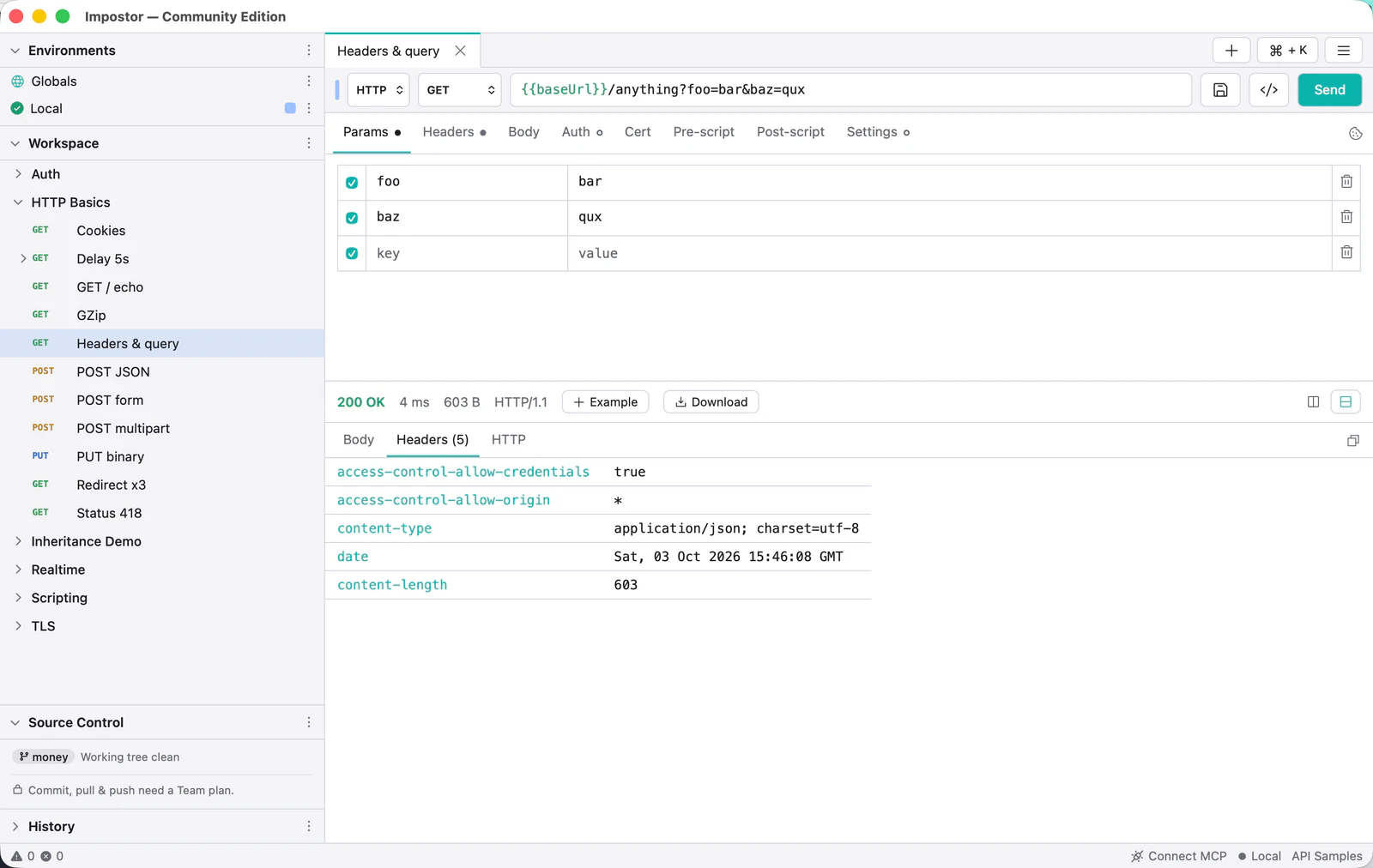Collapse the HTTP Basics folder
The width and height of the screenshot is (1373, 868).
point(18,202)
